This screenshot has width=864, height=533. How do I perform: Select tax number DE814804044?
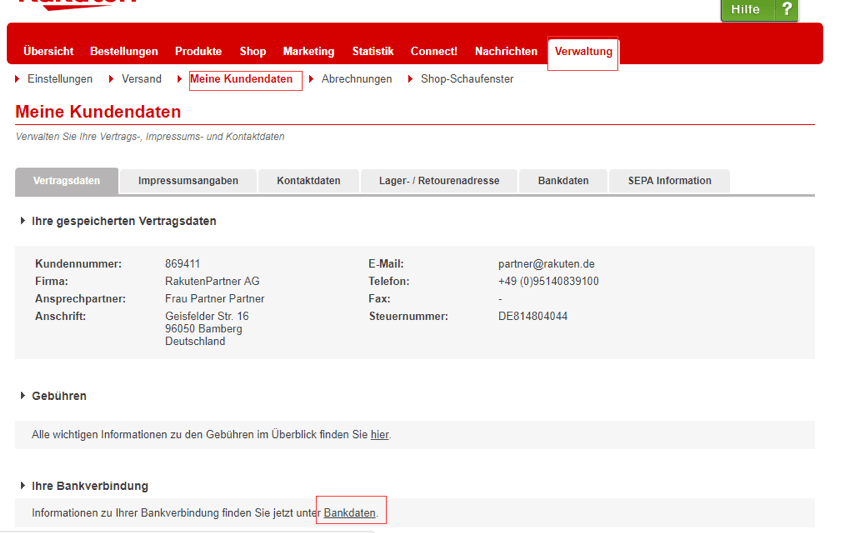pos(533,316)
